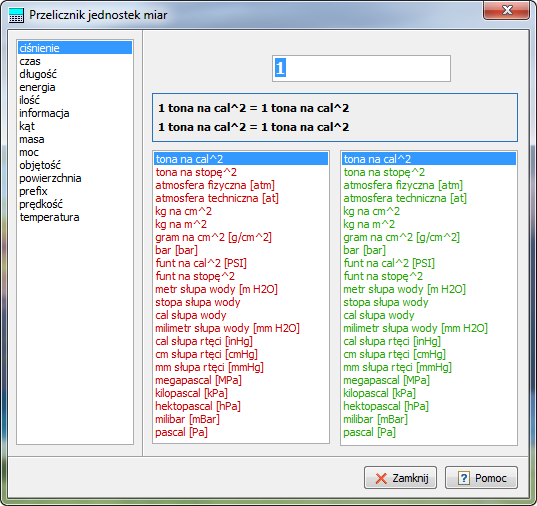
Task: Click the question mark icon on Pomoc
Action: (463, 478)
